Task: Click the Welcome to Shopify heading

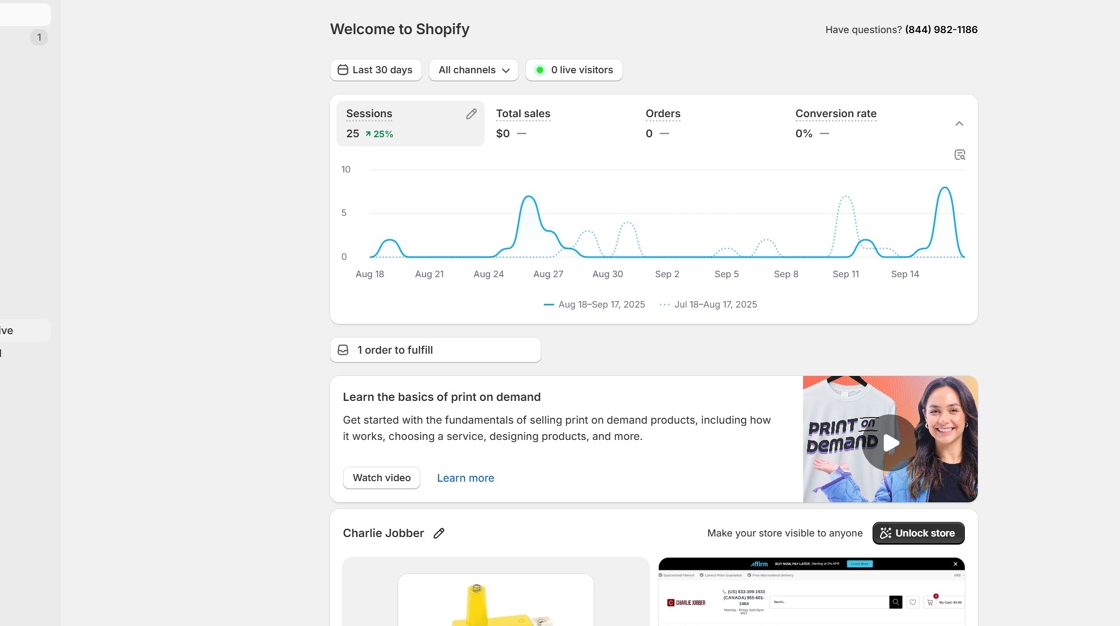Action: pos(400,29)
